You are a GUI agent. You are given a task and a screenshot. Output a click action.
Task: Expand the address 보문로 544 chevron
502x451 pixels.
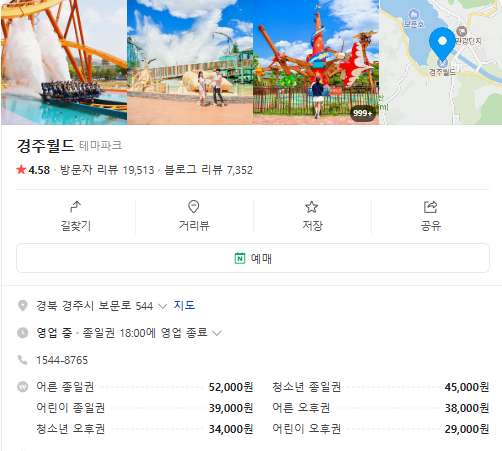click(x=162, y=306)
